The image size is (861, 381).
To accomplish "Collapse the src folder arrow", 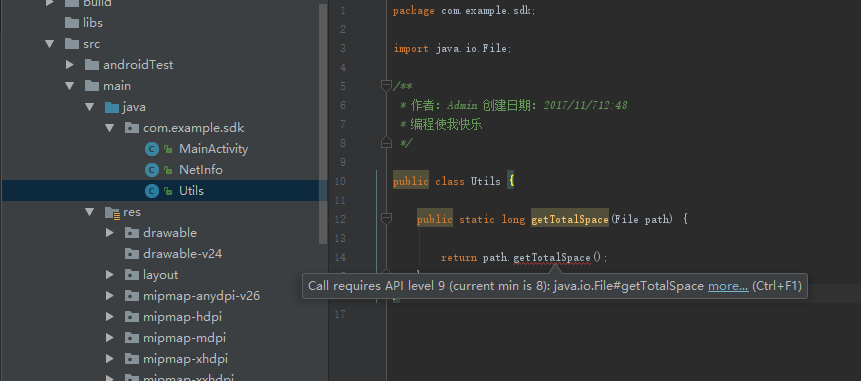I will pyautogui.click(x=50, y=44).
